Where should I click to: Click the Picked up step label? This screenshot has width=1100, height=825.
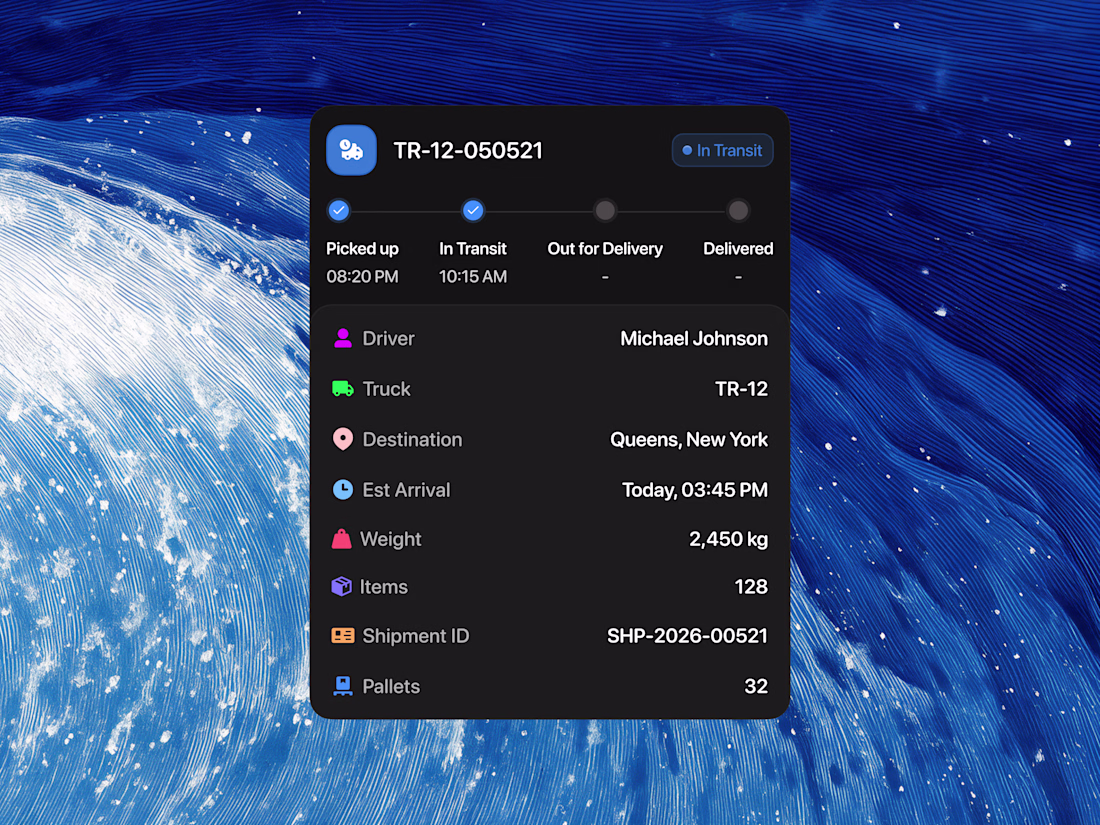(362, 249)
